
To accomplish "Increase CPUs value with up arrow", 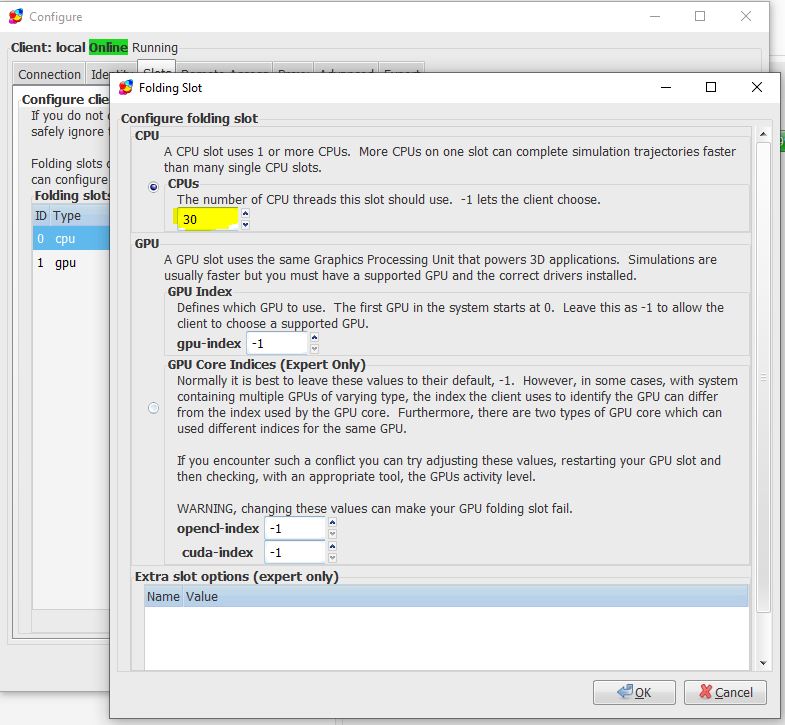I will coord(246,213).
